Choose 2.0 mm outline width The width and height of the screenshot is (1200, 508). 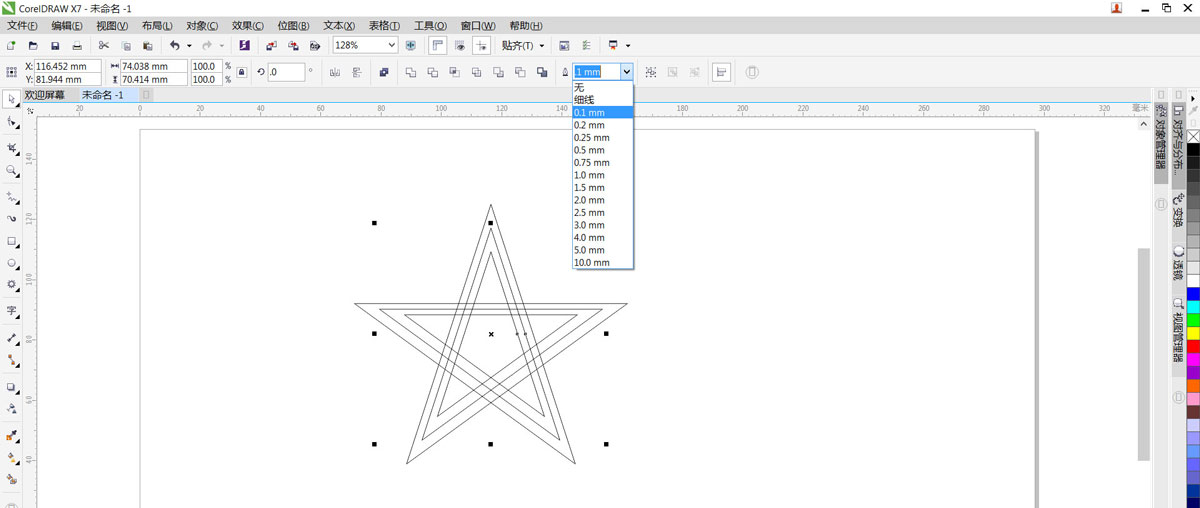tap(589, 200)
